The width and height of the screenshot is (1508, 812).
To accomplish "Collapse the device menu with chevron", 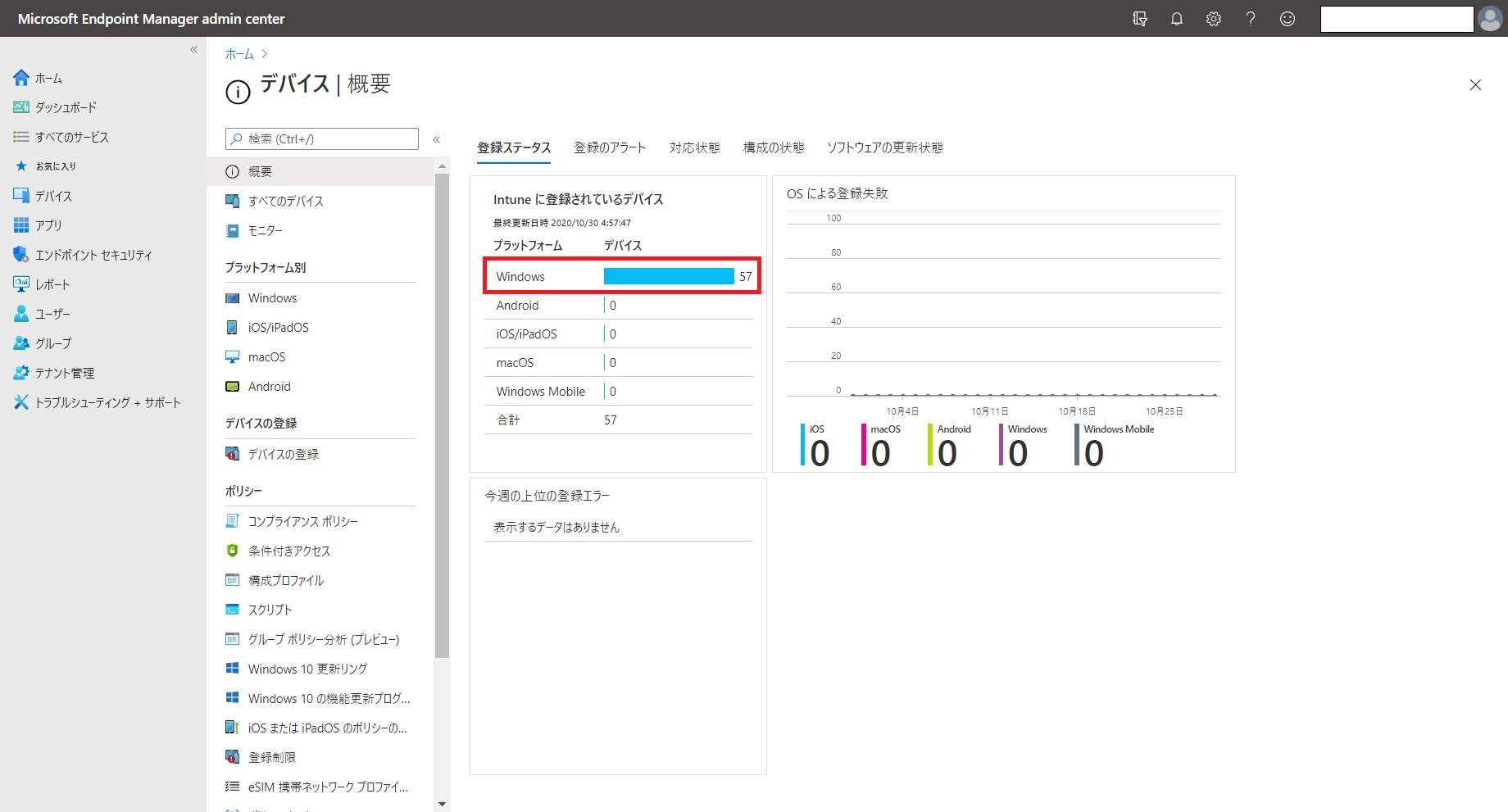I will pos(437,139).
